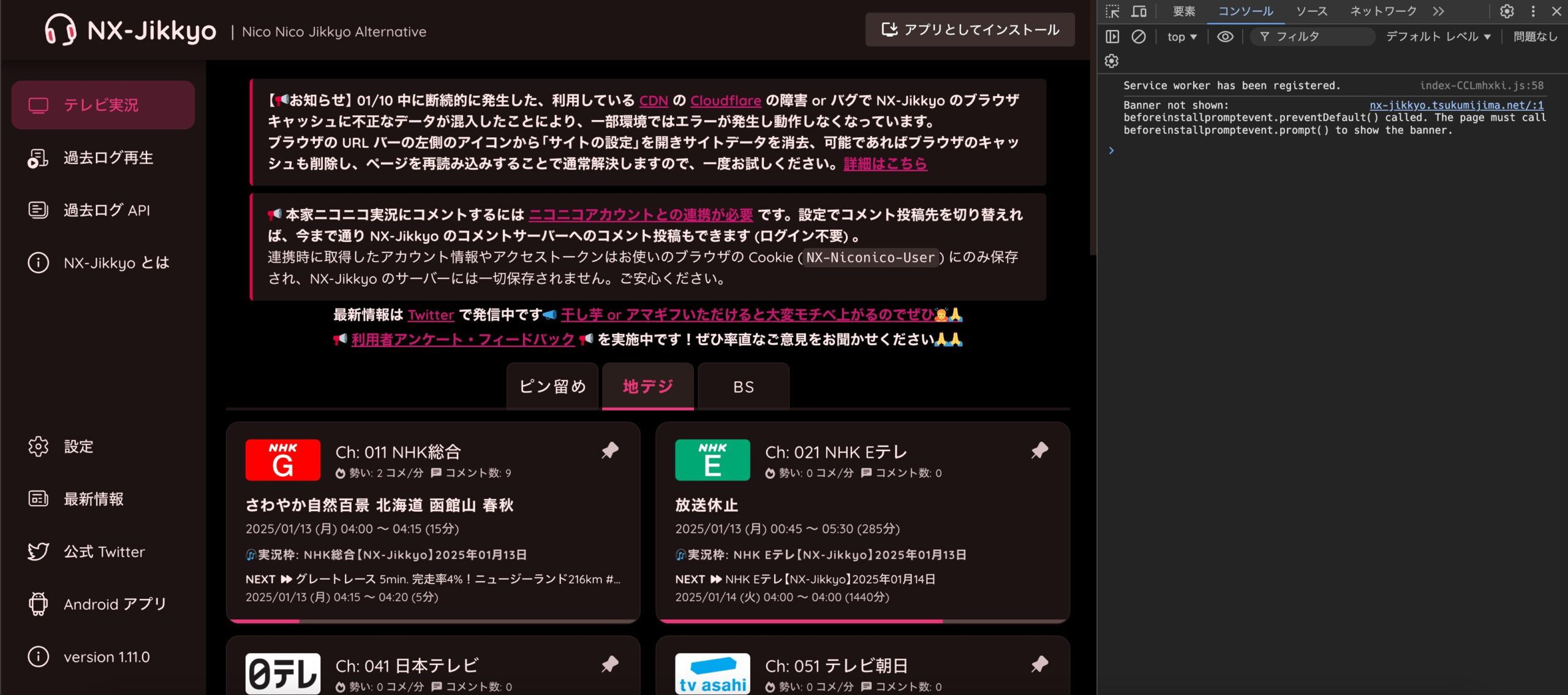Switch to the DevTools ソース tab
This screenshot has width=1568, height=695.
tap(1311, 11)
